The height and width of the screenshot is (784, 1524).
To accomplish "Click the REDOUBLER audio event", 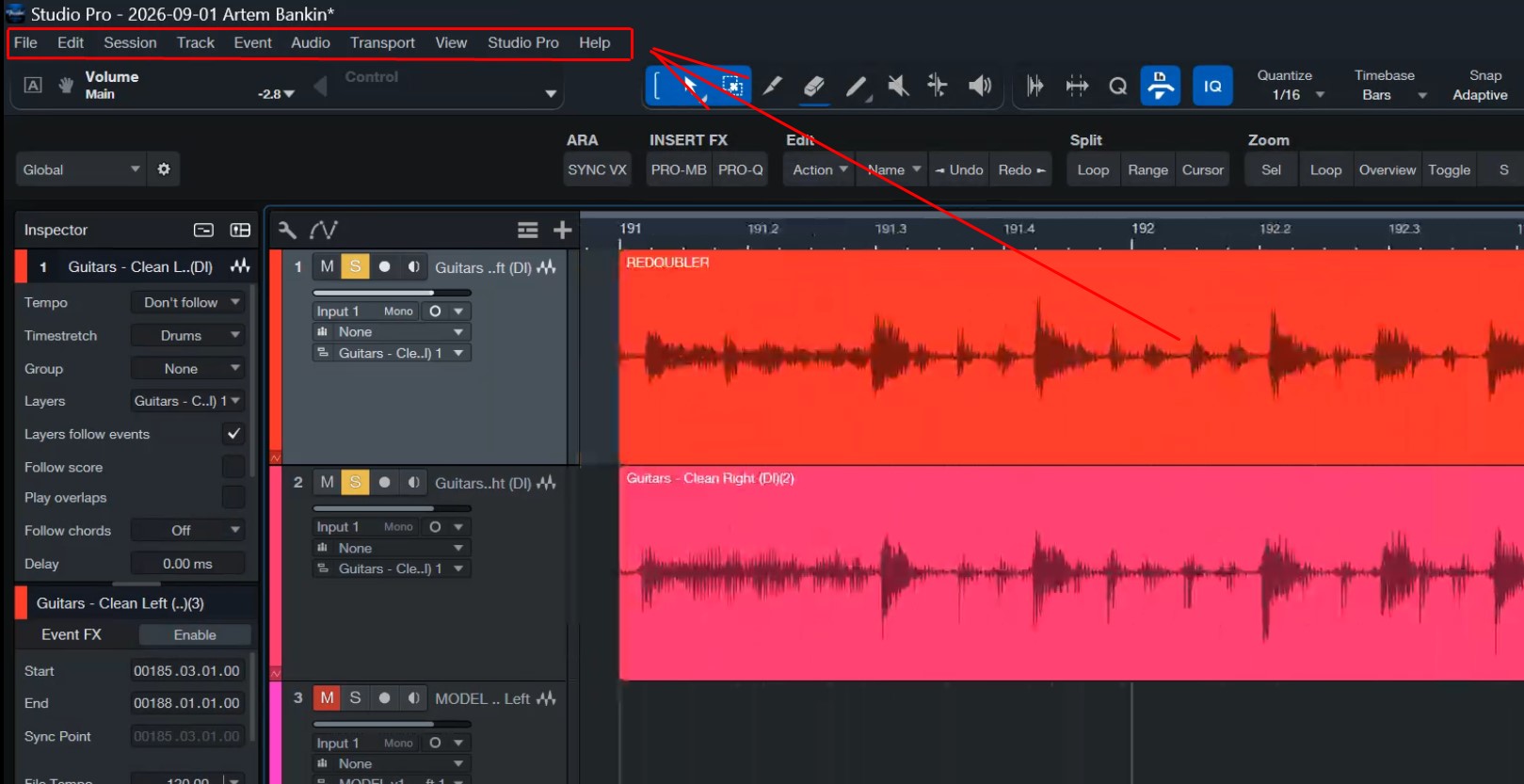I will [1071, 356].
